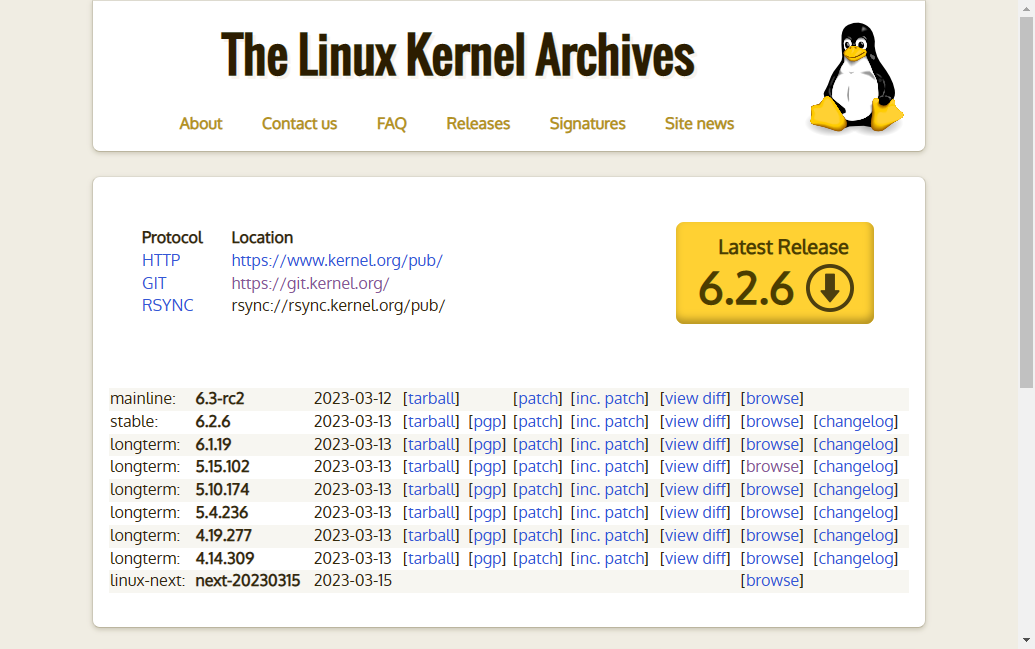Open pgp signature for longterm 5.15.102

click(x=487, y=467)
